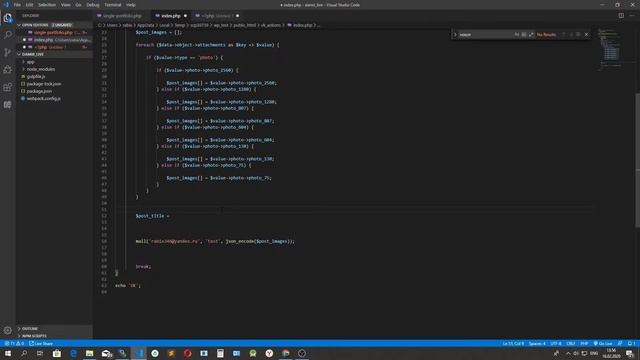
Task: Toggle Match Case in find widget
Action: click(x=517, y=35)
